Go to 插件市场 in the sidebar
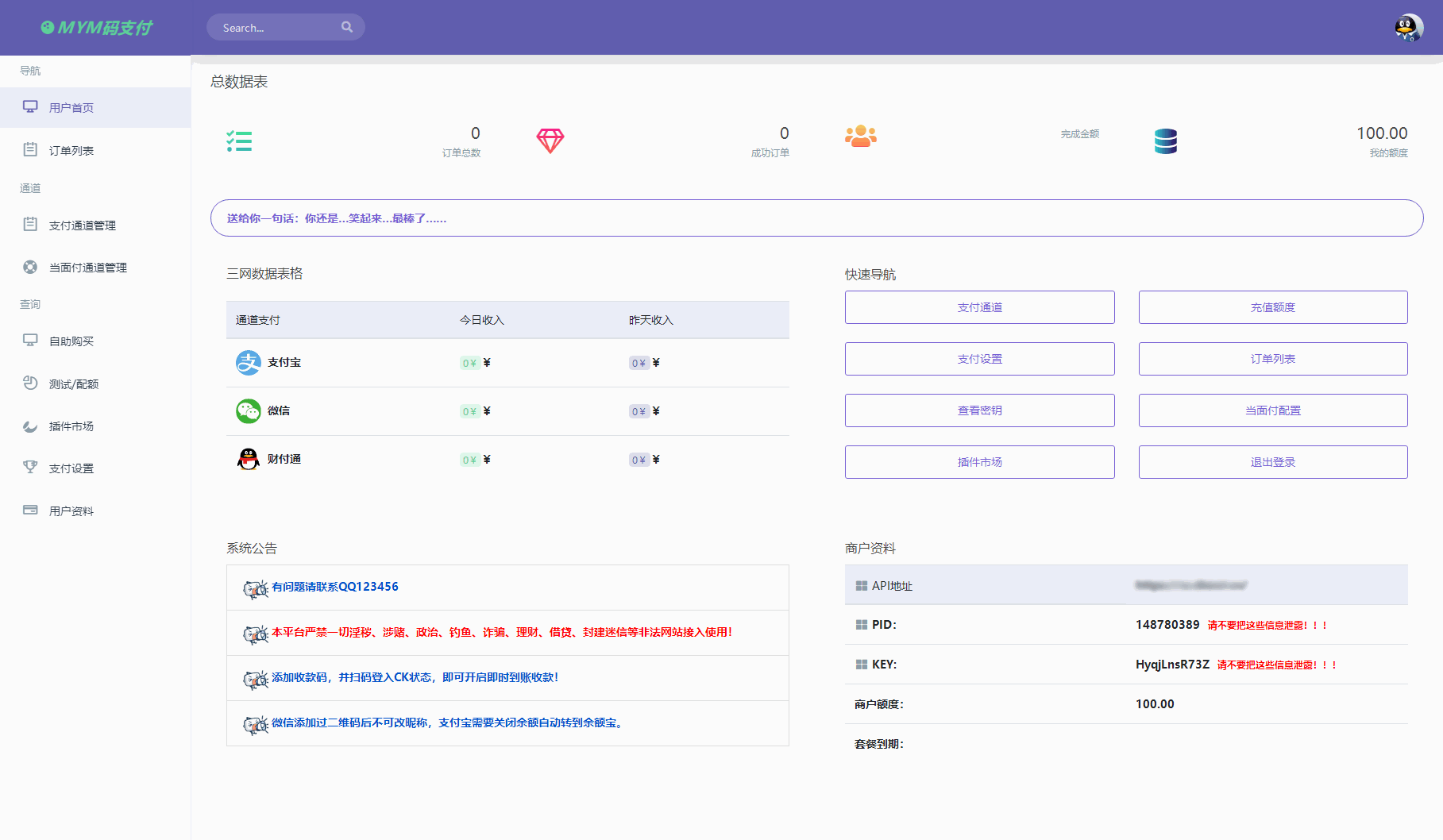Screen dimensions: 1443x840 pyautogui.click(x=71, y=426)
